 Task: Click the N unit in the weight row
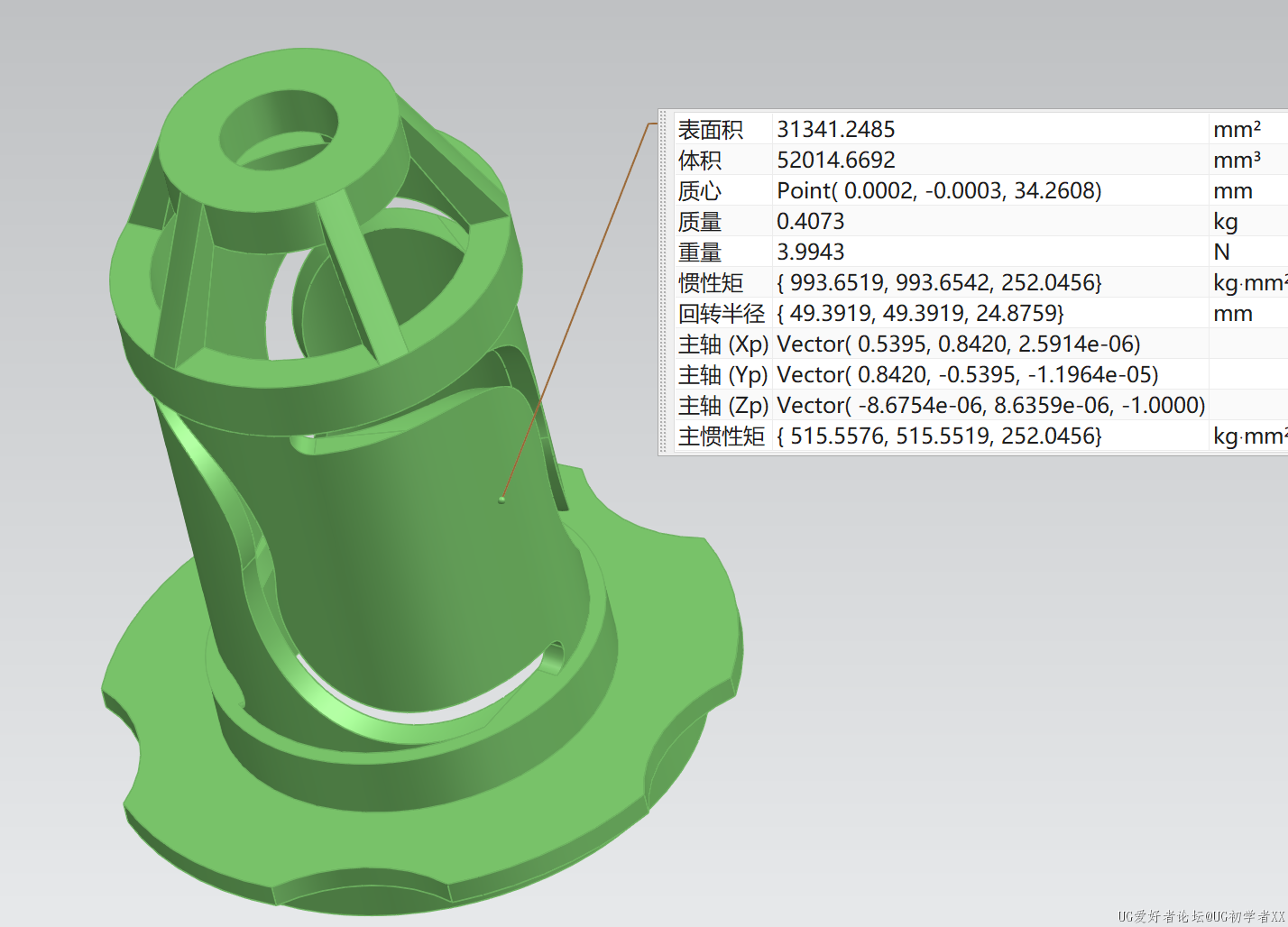click(x=1222, y=252)
